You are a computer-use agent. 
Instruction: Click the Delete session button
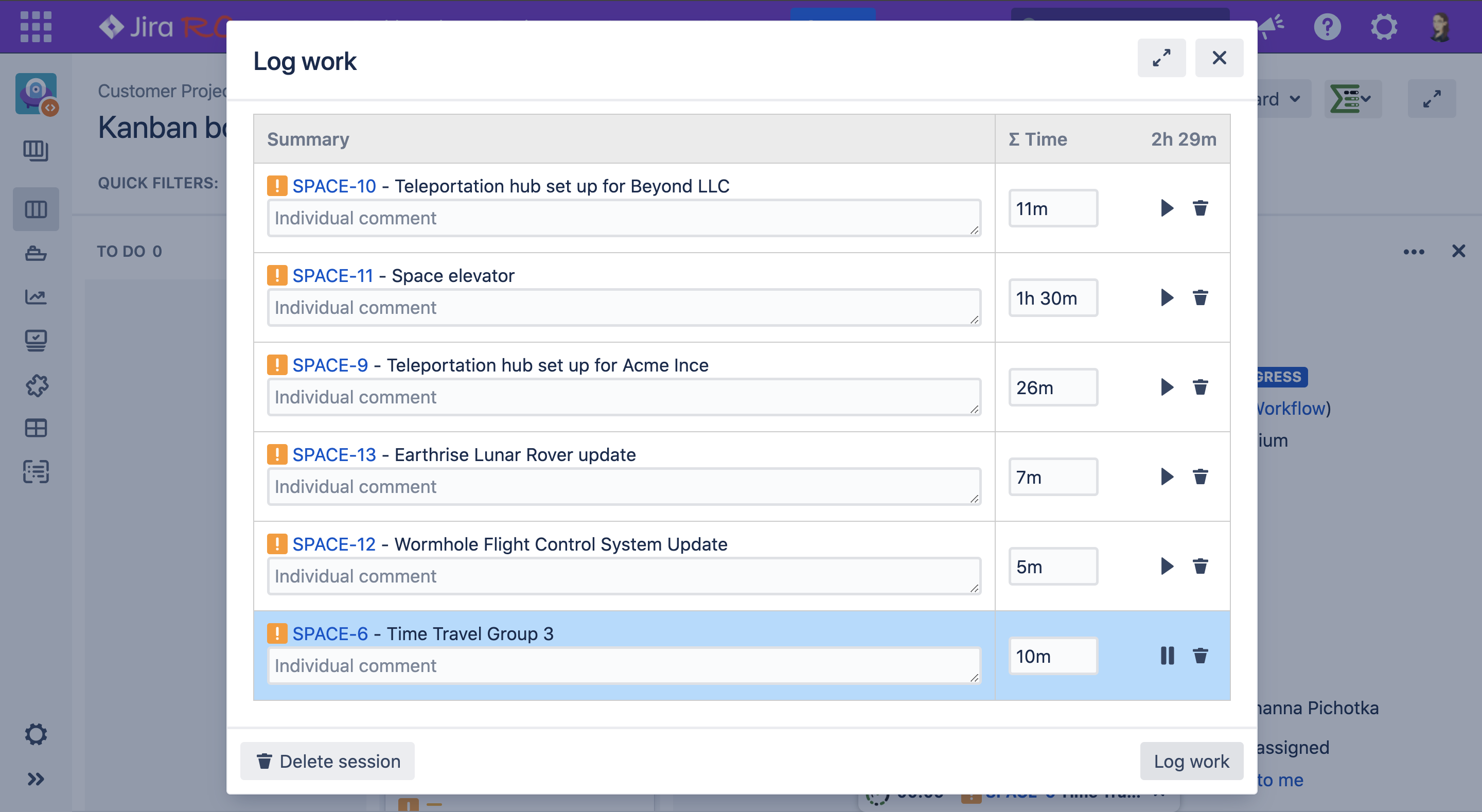coord(327,761)
